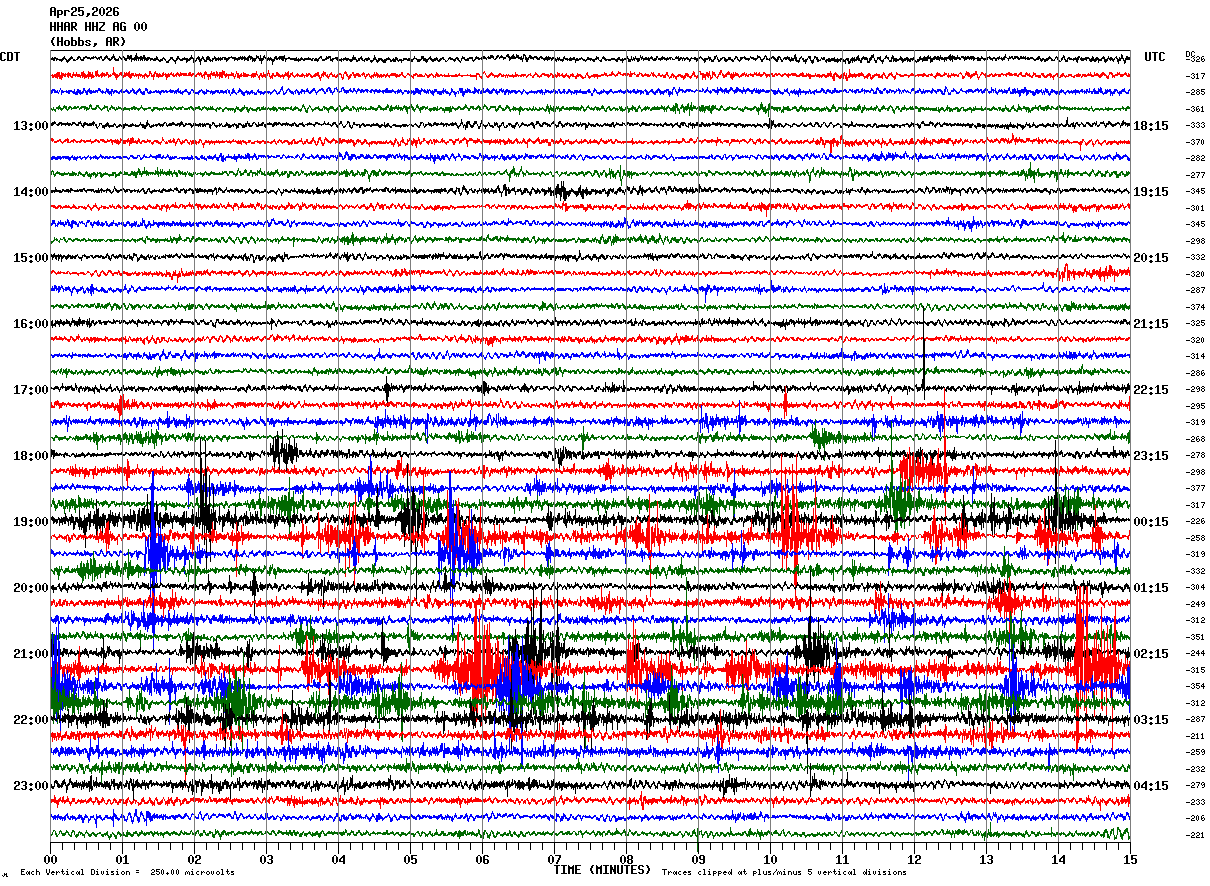Screen dimensions: 1210x886
Task: Click the CDT time label '23:00'
Action: [31, 786]
